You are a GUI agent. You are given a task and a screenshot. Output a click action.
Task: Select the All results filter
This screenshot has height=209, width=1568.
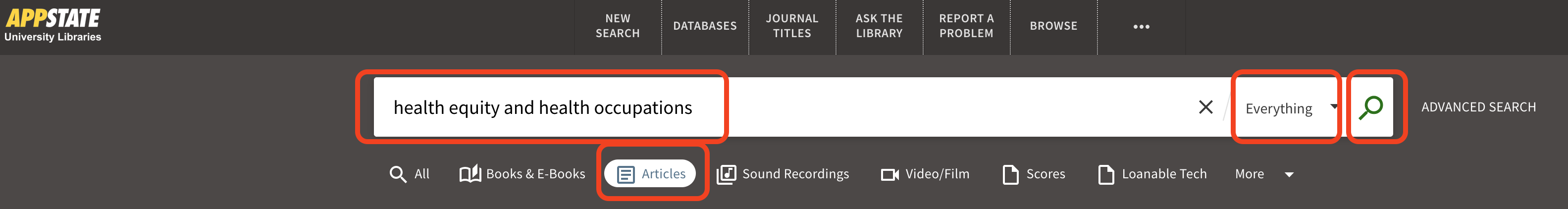[x=410, y=174]
